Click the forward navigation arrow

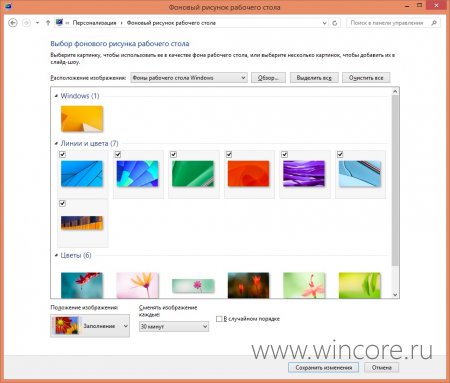tap(26, 23)
